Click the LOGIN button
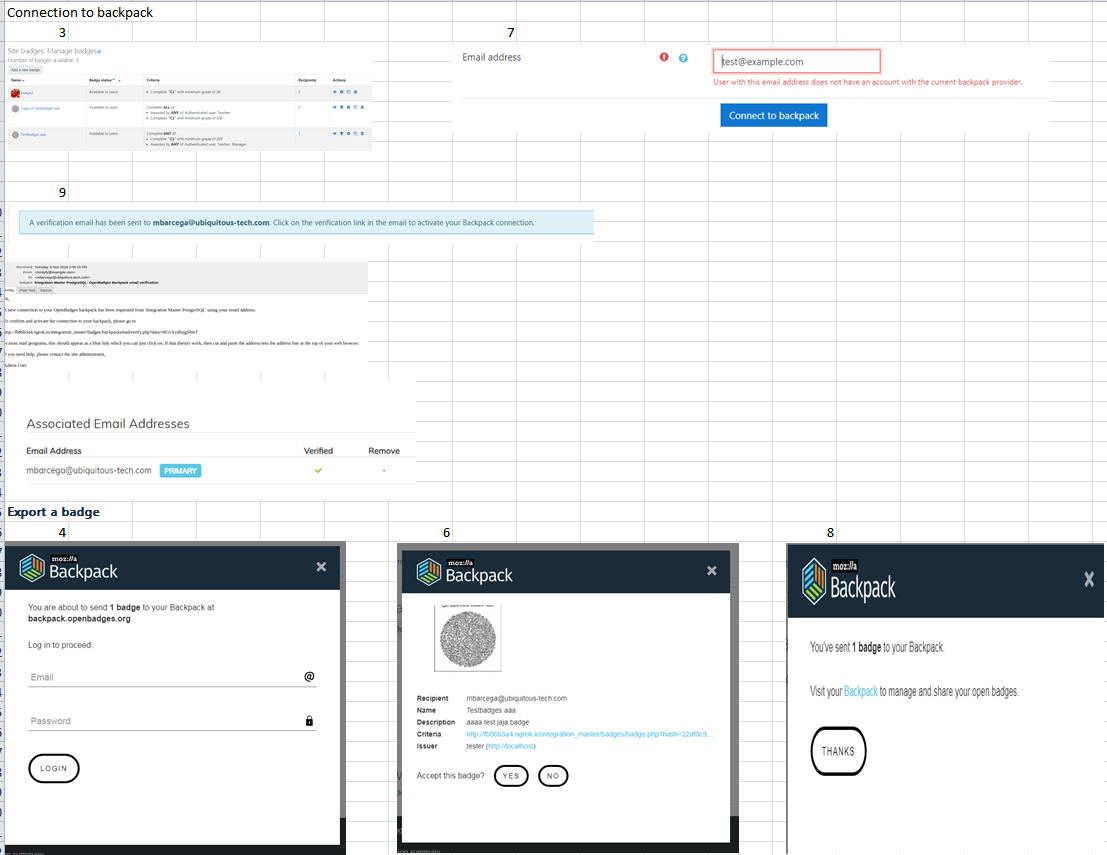This screenshot has height=855, width=1107. 54,768
